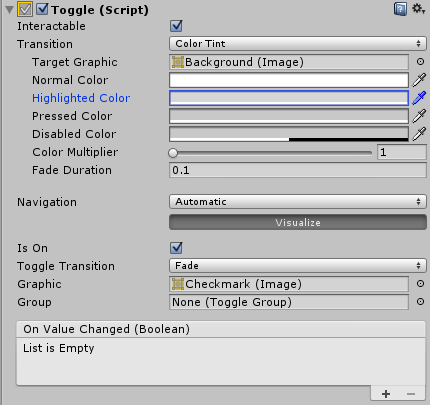
Task: Open the component settings gear menu
Action: 418,9
